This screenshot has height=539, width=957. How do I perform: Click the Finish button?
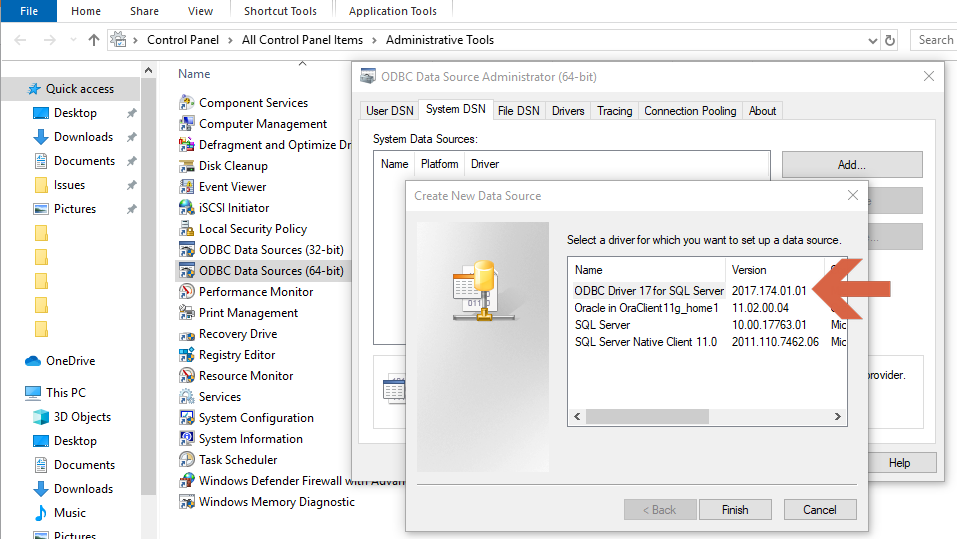pos(735,509)
